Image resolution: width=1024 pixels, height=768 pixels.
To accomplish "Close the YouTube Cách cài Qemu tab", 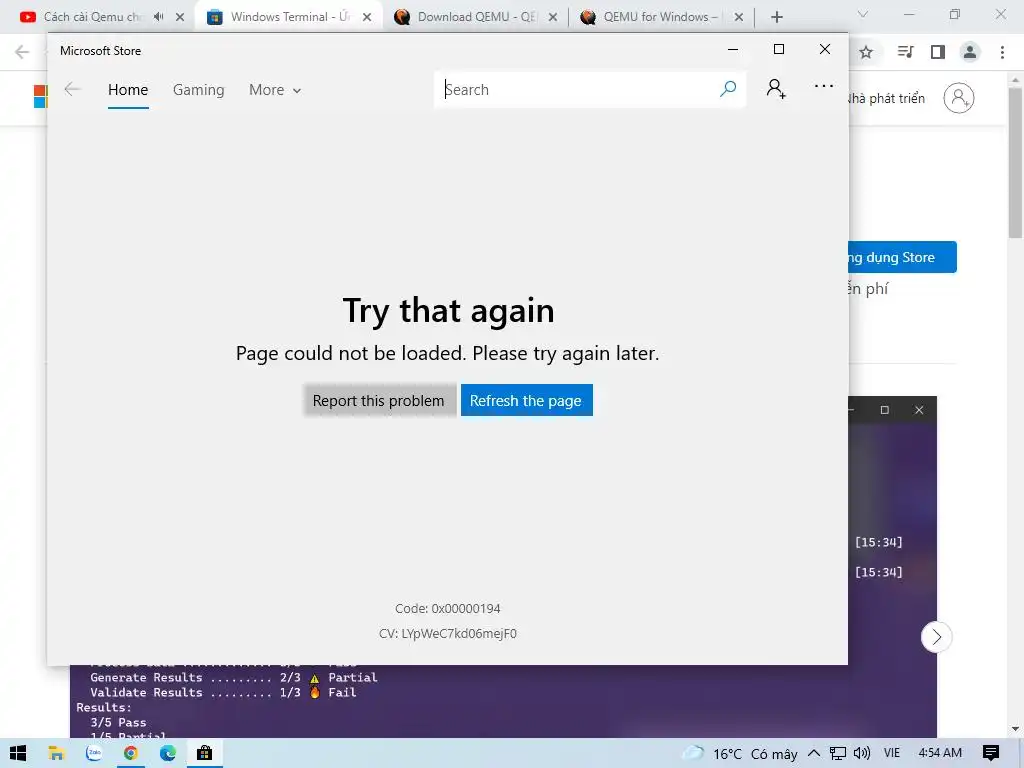I will click(180, 17).
